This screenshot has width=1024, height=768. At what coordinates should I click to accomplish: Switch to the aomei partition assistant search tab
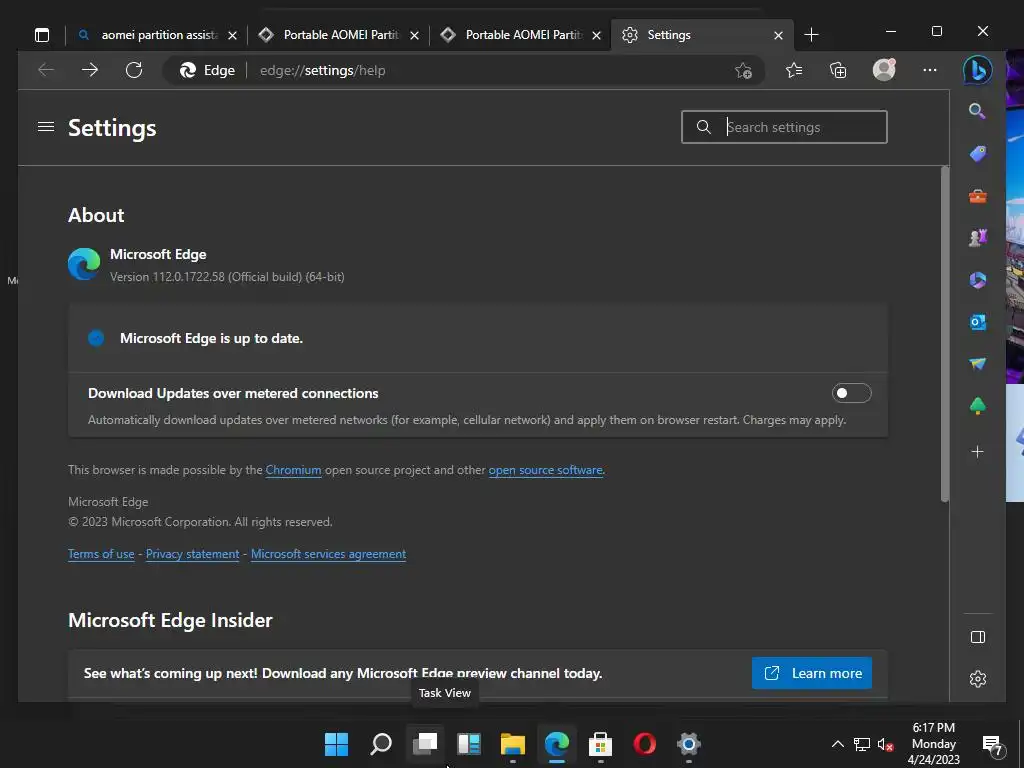(x=156, y=35)
